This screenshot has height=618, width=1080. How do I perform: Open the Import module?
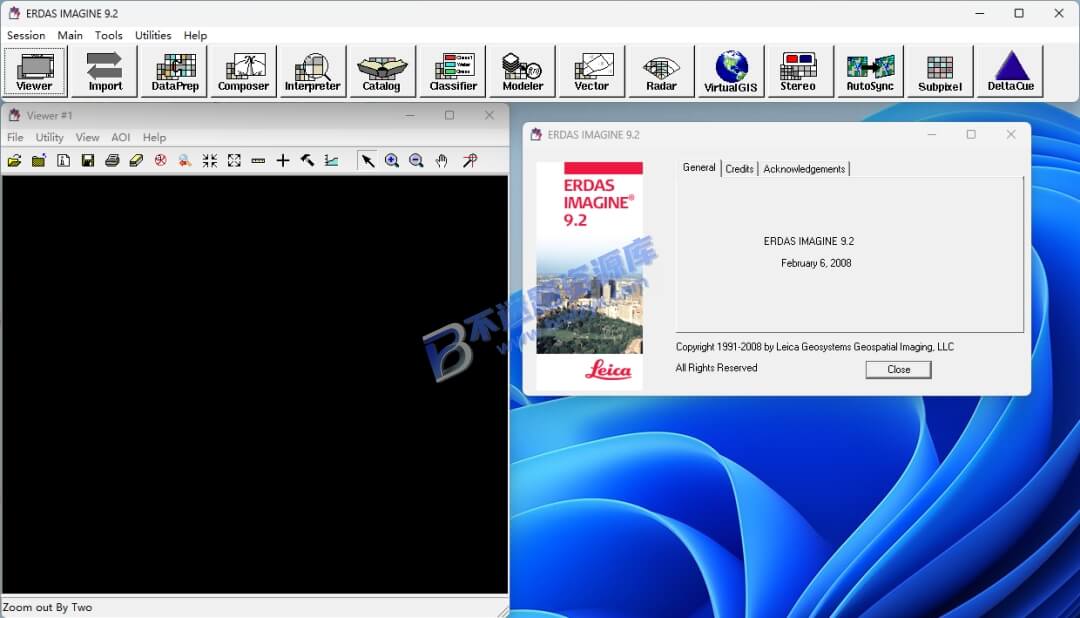click(105, 71)
